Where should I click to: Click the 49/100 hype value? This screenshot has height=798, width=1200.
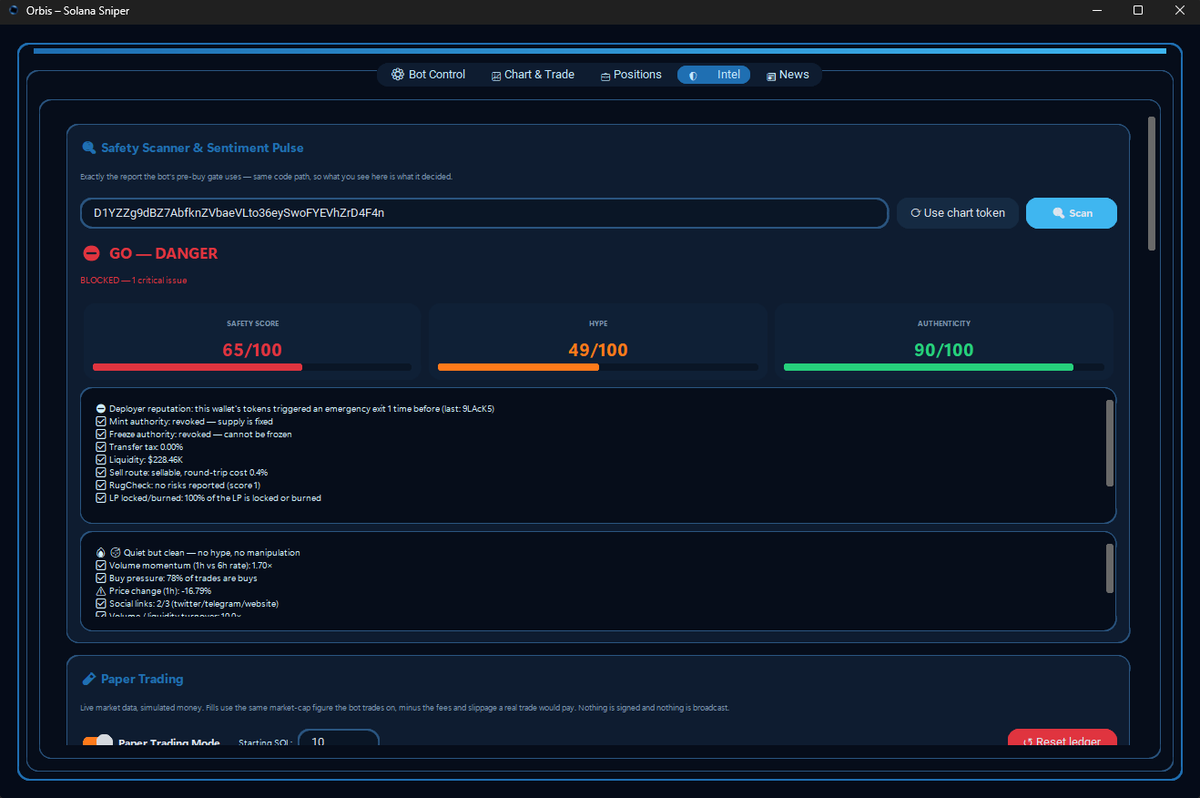[598, 350]
